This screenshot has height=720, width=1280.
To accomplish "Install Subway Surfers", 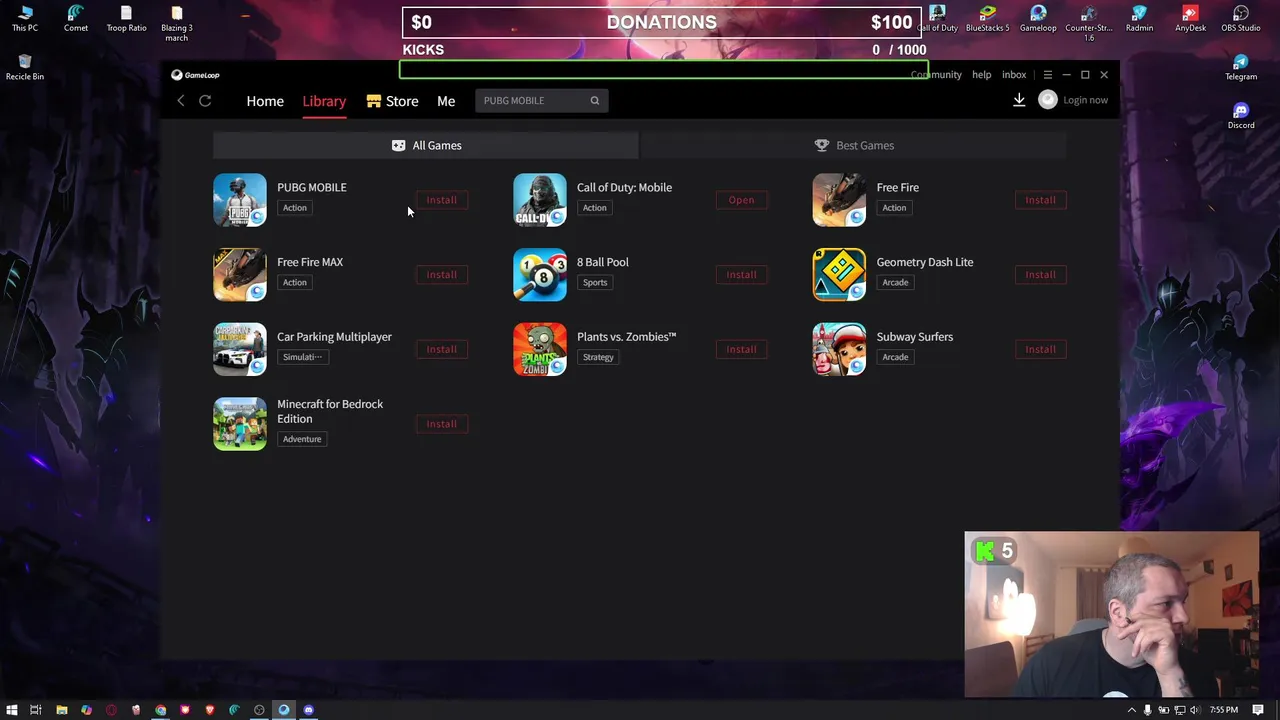I will click(x=1040, y=349).
